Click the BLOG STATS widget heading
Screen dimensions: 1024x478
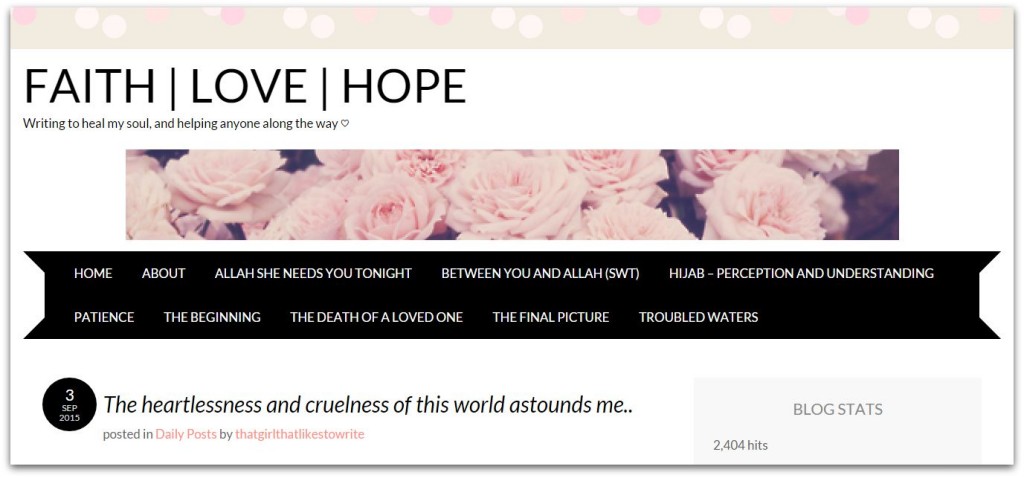(837, 410)
